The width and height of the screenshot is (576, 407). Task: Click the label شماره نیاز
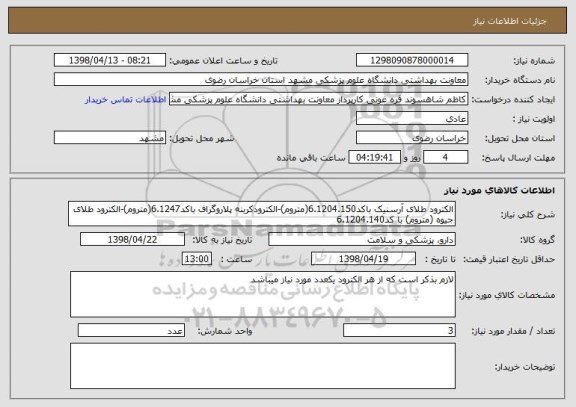[534, 61]
